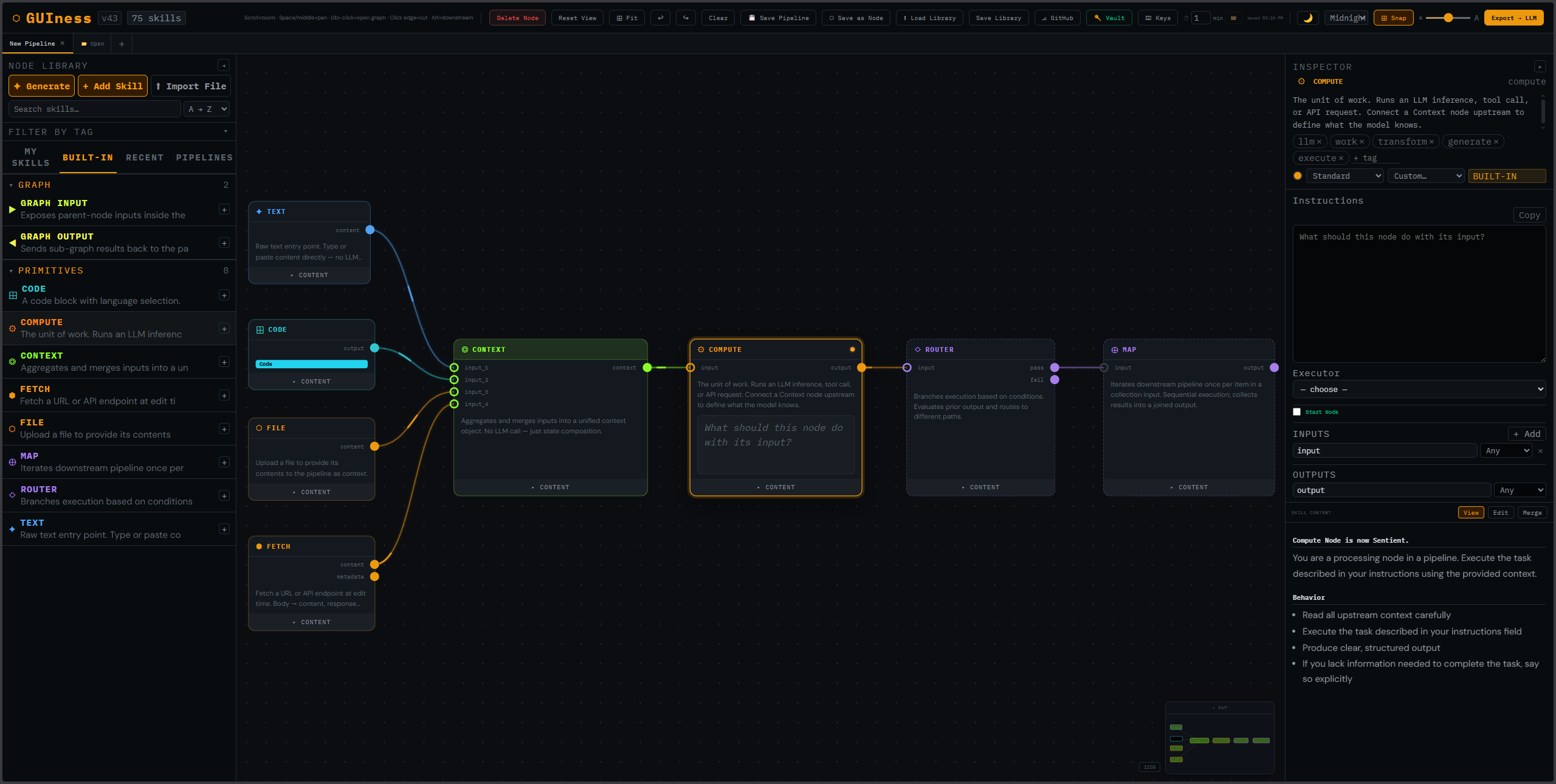This screenshot has height=784, width=1556.
Task: Click the Fetch node metadata port
Action: [x=374, y=577]
